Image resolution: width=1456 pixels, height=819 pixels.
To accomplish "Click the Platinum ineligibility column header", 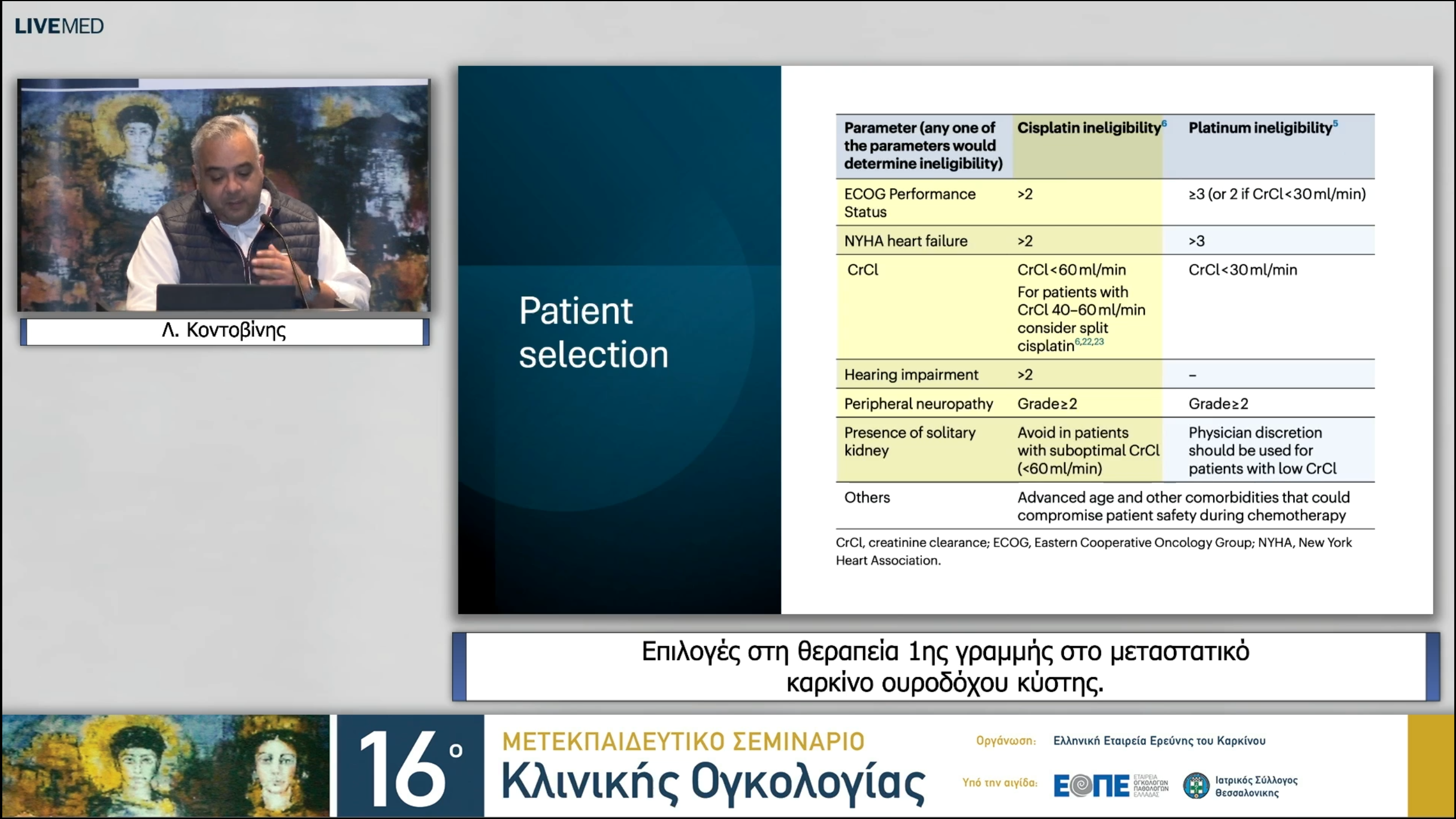I will pos(1260,128).
